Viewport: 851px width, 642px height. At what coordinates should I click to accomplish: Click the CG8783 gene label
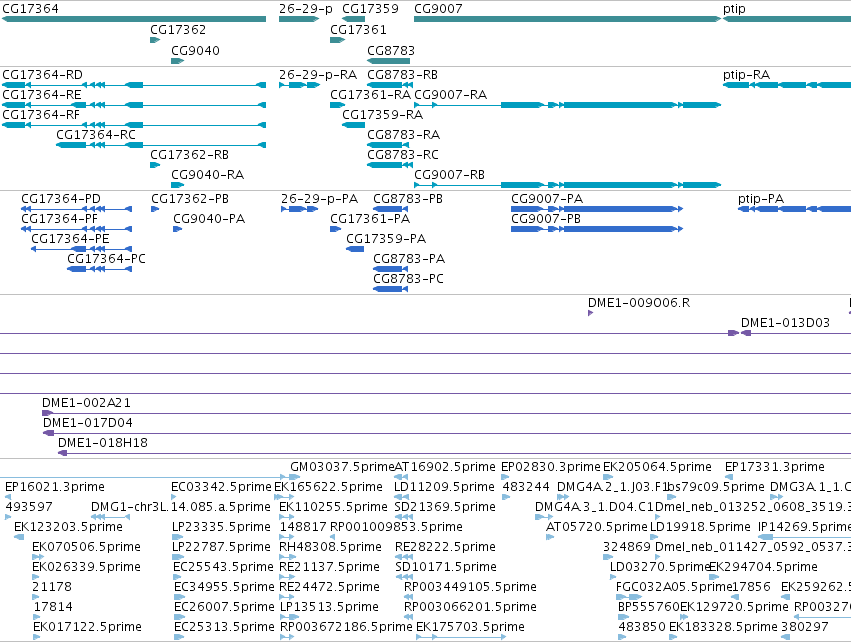point(391,50)
